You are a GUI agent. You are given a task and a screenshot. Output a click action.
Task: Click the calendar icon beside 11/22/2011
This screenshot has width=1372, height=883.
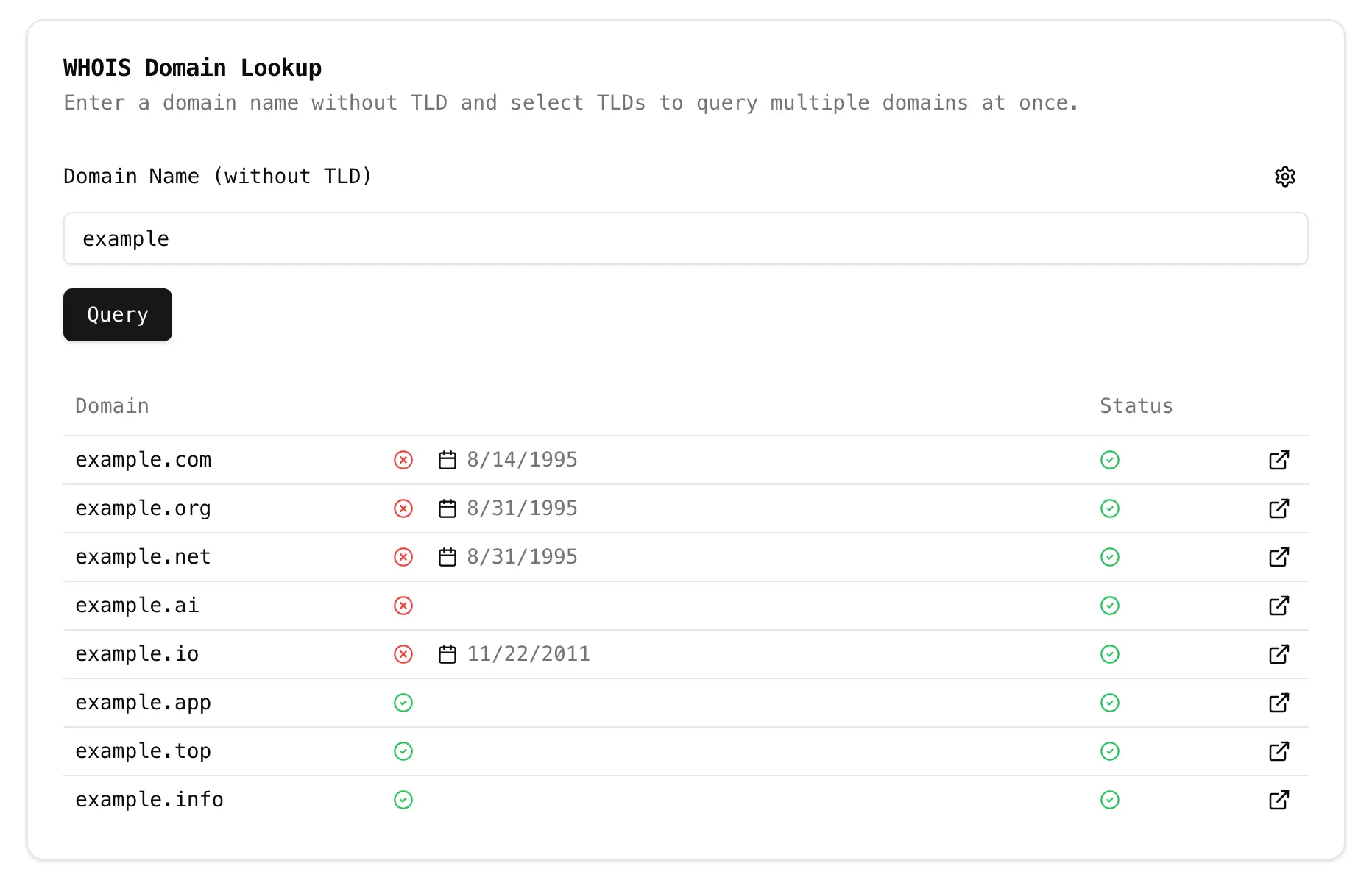tap(448, 653)
